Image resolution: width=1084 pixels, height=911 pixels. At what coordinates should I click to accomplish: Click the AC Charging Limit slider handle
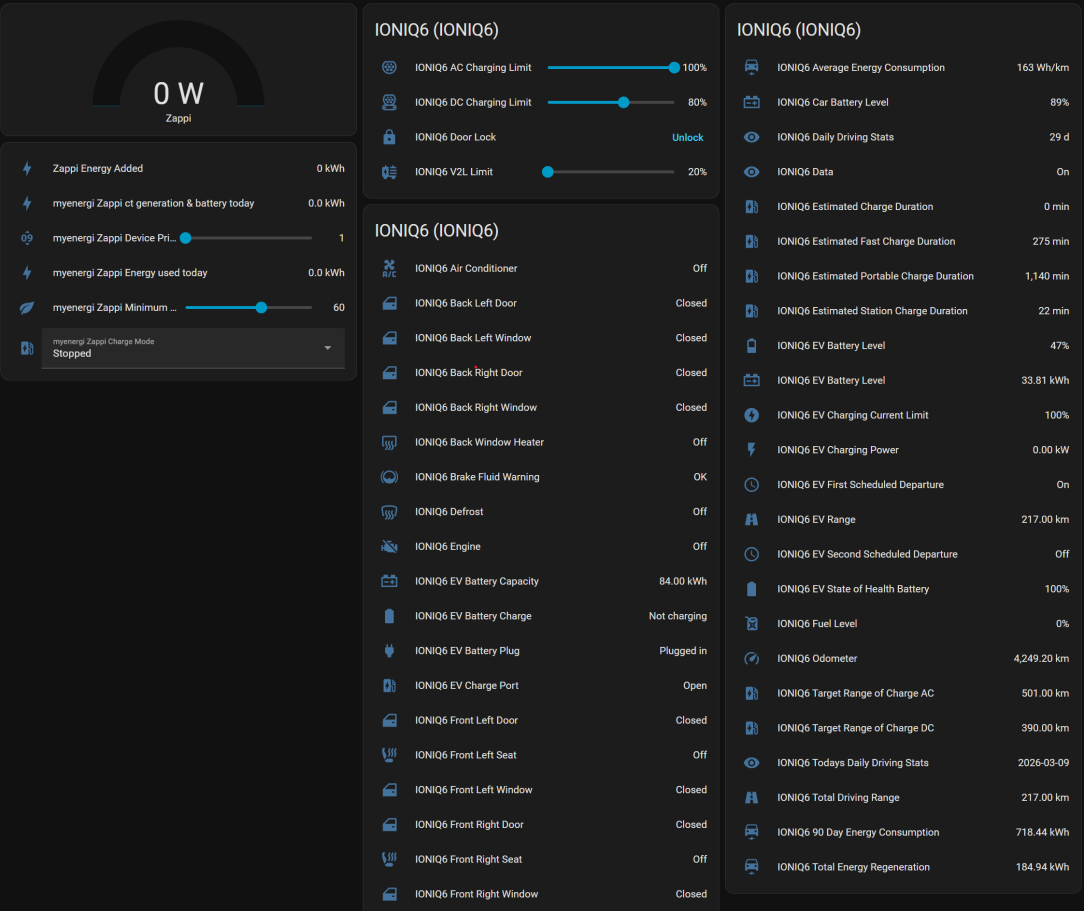pos(674,67)
